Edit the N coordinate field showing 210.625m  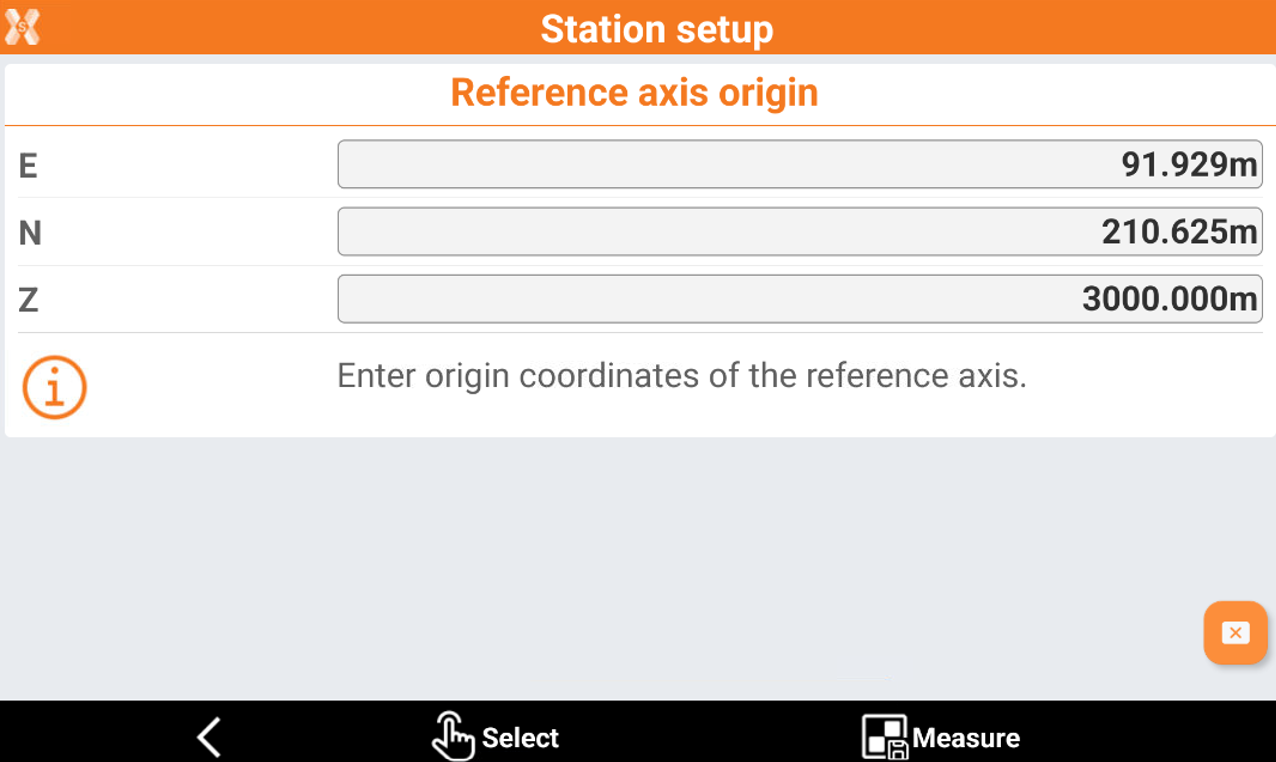point(800,231)
